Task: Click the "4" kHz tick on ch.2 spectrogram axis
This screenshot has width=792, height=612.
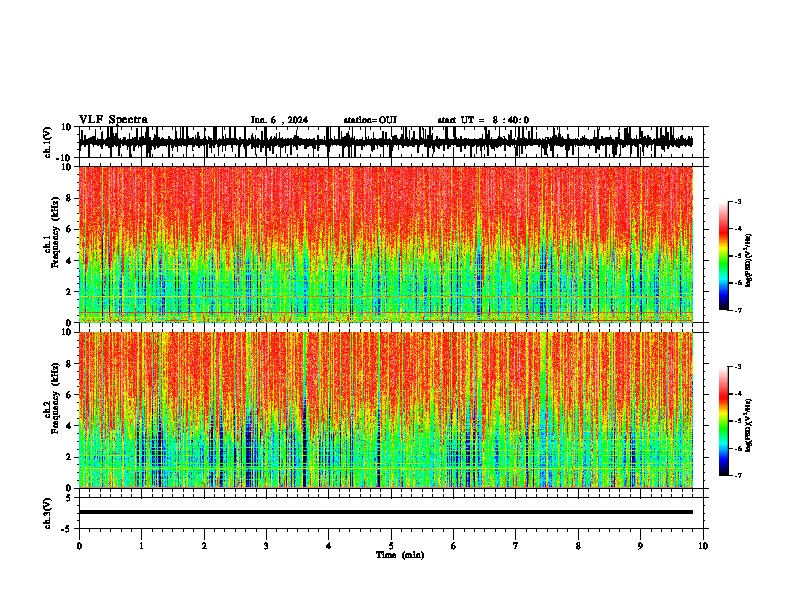Action: tap(70, 426)
